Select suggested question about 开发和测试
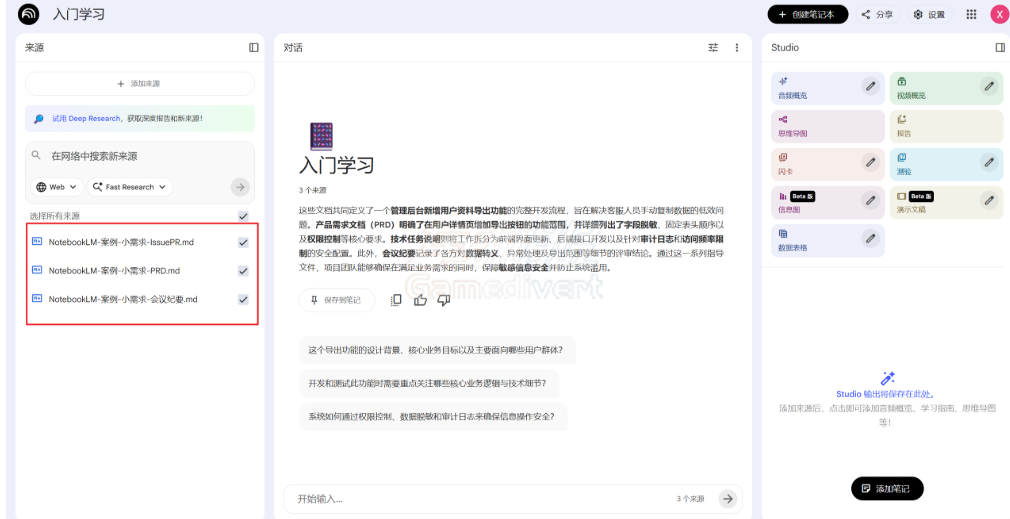The height and width of the screenshot is (519, 1010). (x=428, y=383)
